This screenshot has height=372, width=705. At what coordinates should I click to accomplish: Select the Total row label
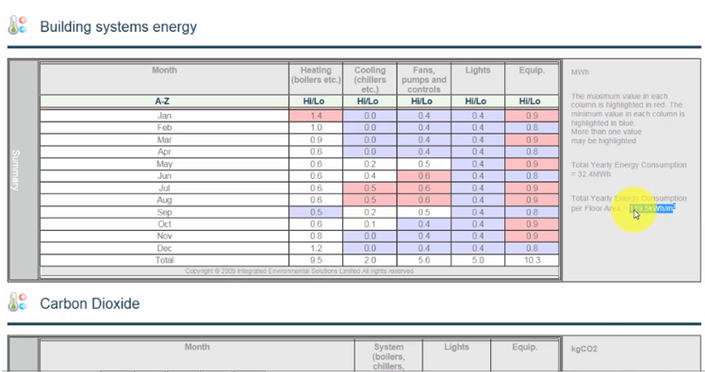click(164, 260)
